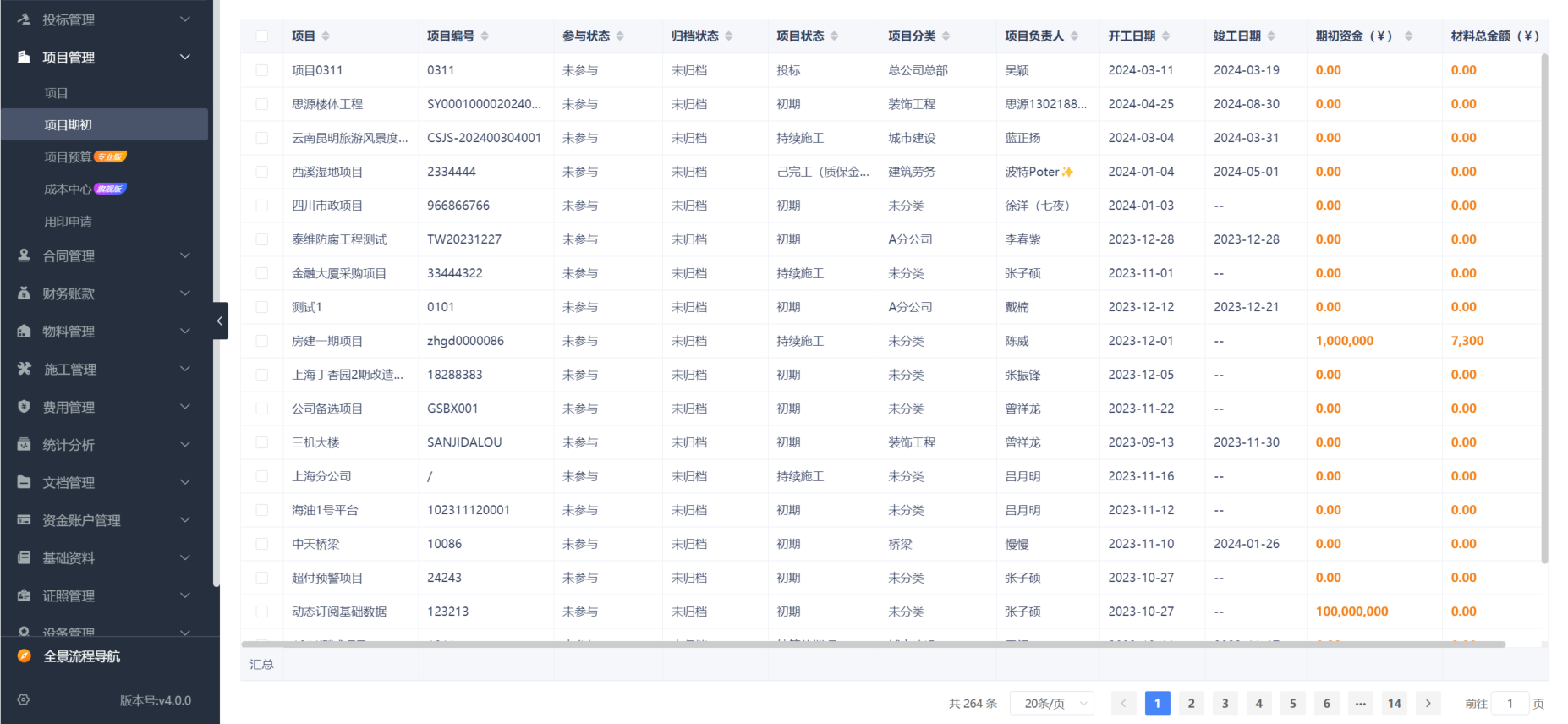Viewport: 1568px width, 724px height.
Task: Click the 文档管理 folder icon
Action: pyautogui.click(x=24, y=482)
